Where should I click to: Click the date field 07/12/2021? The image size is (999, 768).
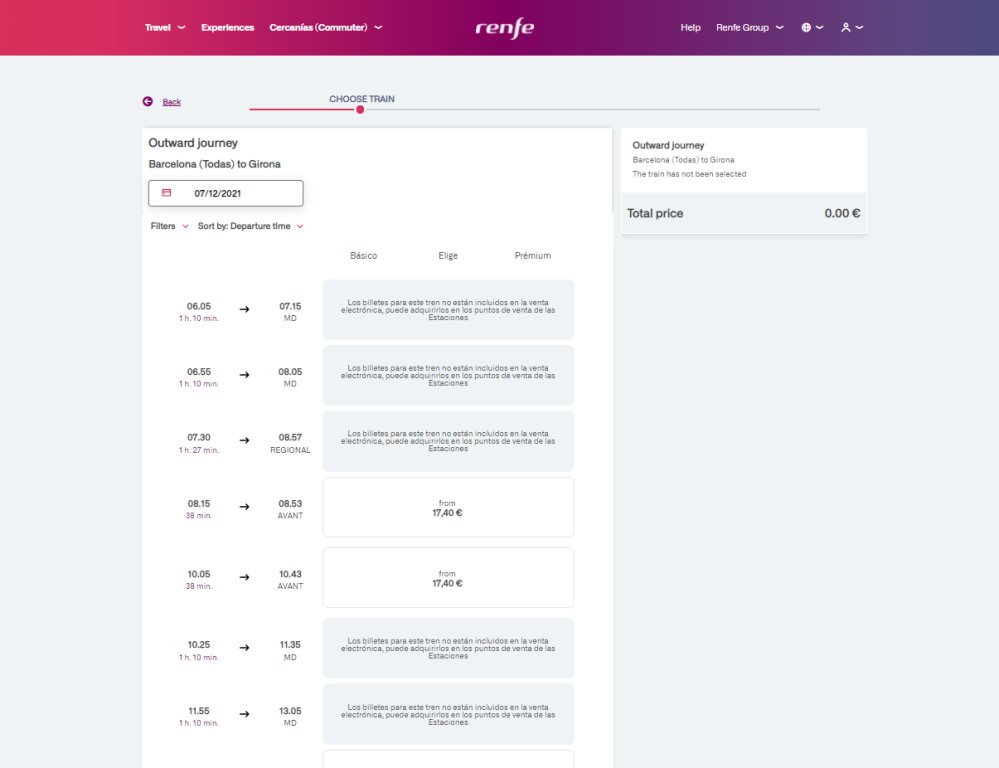pyautogui.click(x=226, y=193)
